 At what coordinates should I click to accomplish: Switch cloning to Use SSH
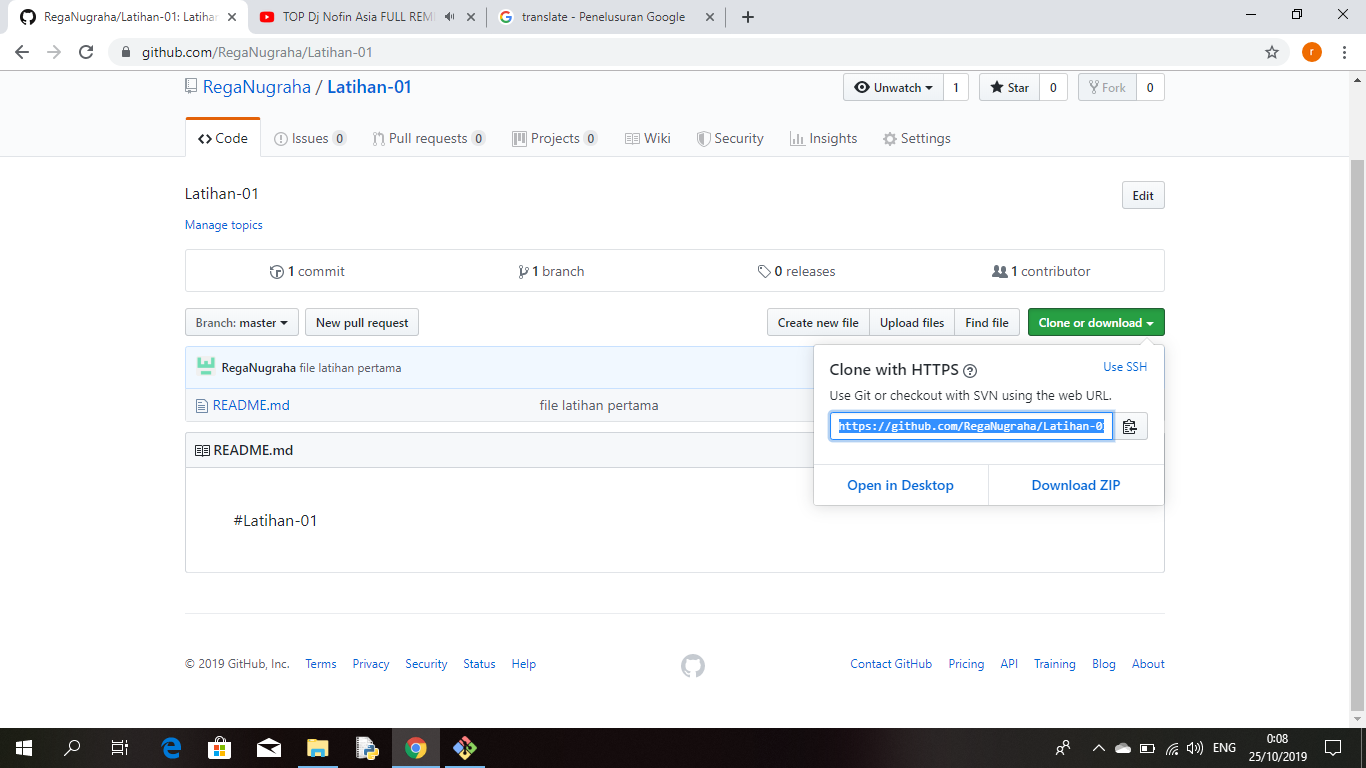click(1125, 367)
